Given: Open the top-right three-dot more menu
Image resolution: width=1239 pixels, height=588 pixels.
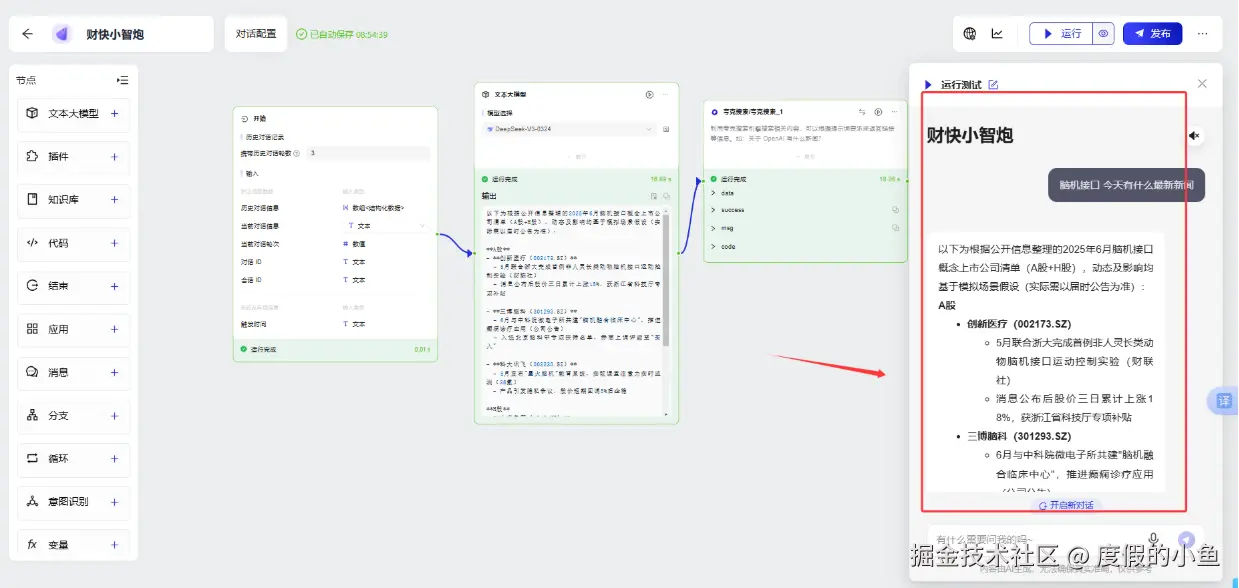Looking at the screenshot, I should point(1203,33).
